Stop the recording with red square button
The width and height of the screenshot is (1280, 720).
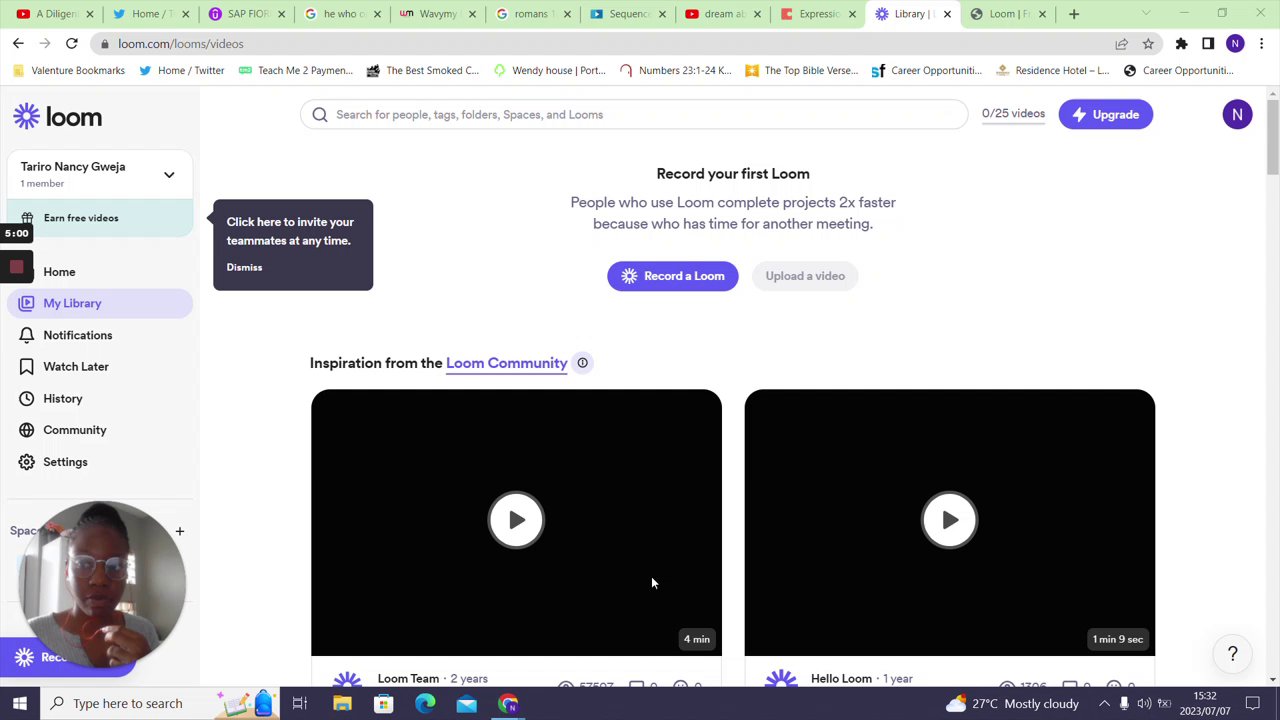(x=16, y=267)
